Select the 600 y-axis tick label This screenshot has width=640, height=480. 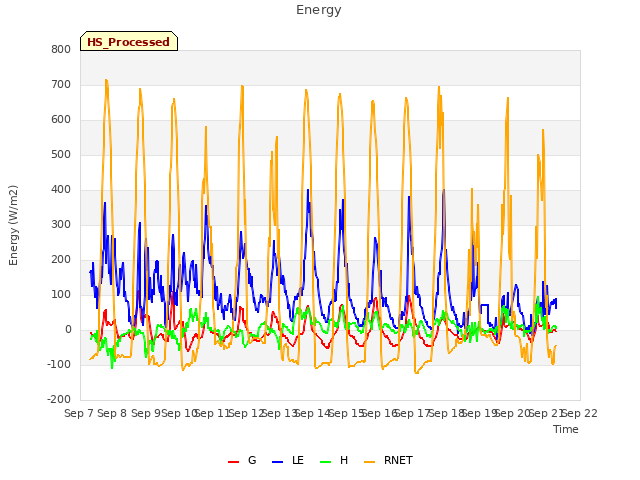(x=61, y=120)
